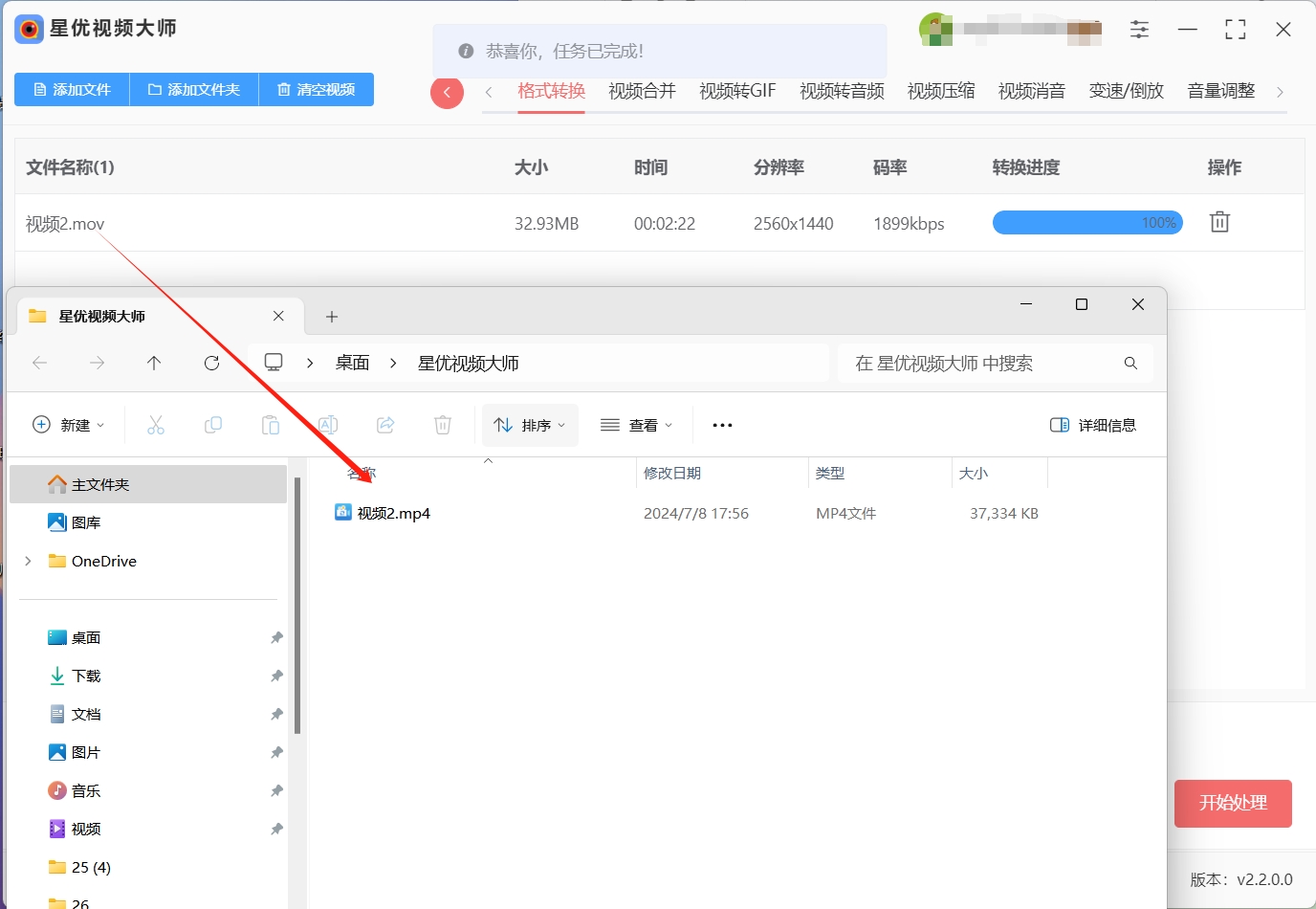
Task: Click the 2024/7/8 17:56 date cell
Action: point(696,513)
